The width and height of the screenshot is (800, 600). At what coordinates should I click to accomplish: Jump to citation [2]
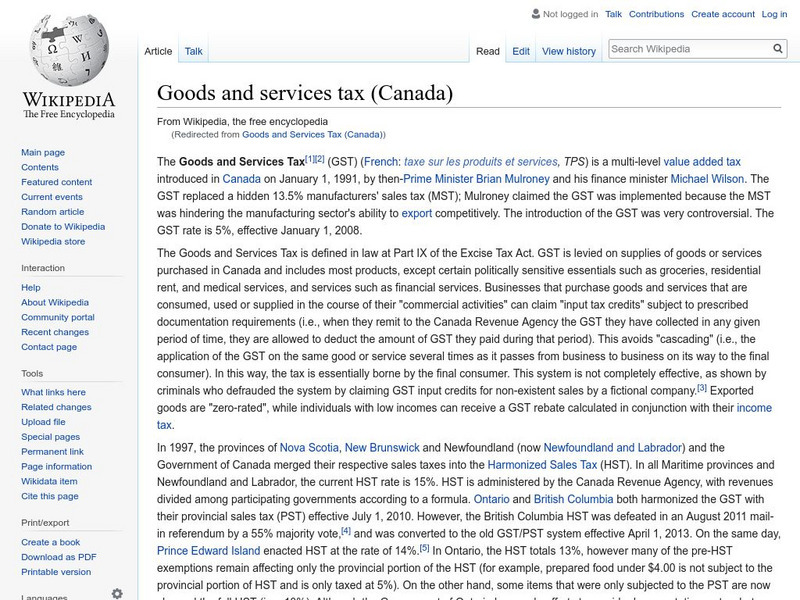[319, 159]
